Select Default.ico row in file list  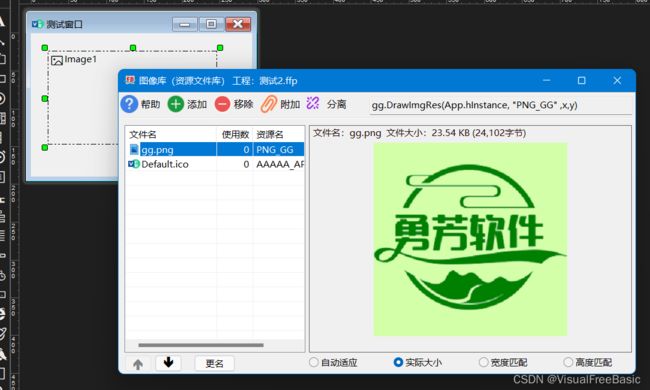pyautogui.click(x=216, y=164)
